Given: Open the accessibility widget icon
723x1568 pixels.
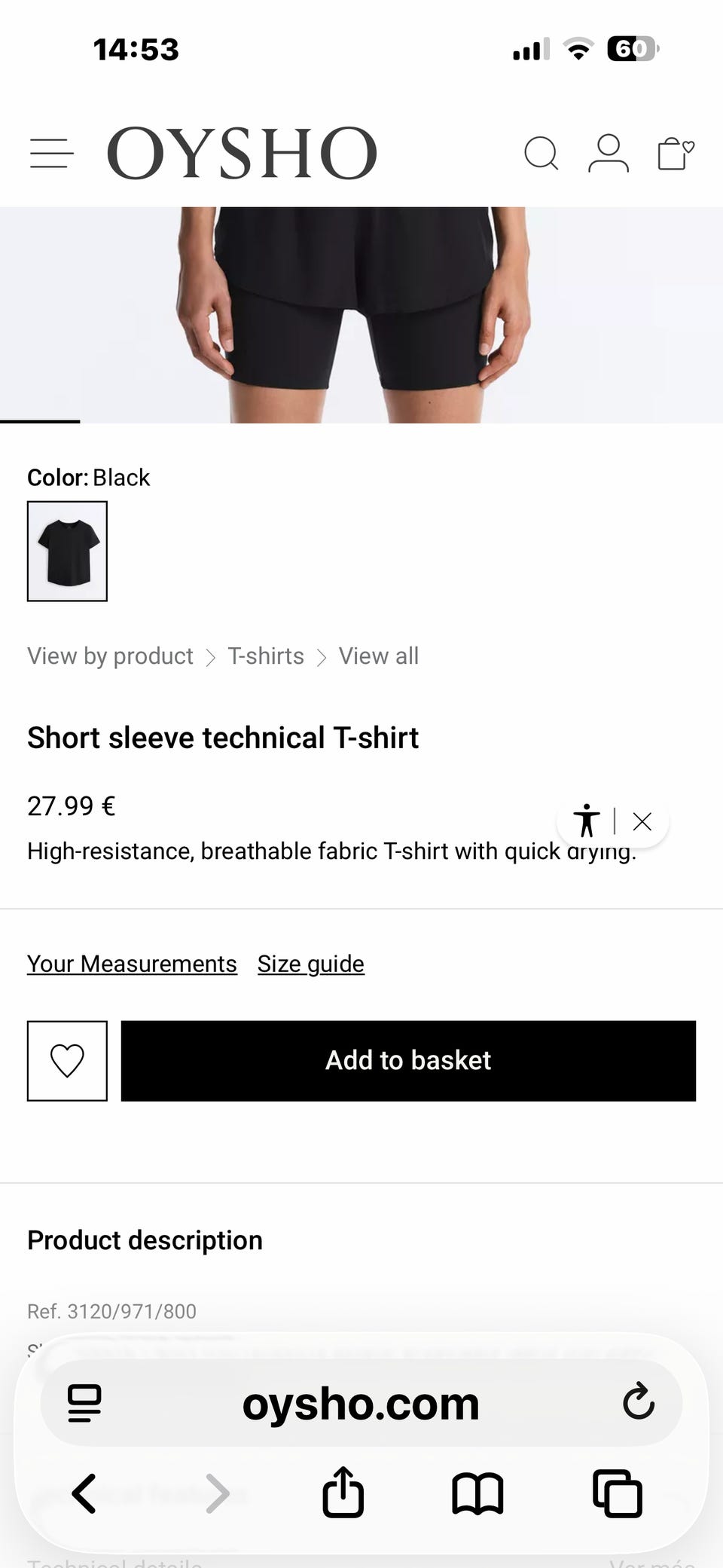Looking at the screenshot, I should tap(586, 821).
